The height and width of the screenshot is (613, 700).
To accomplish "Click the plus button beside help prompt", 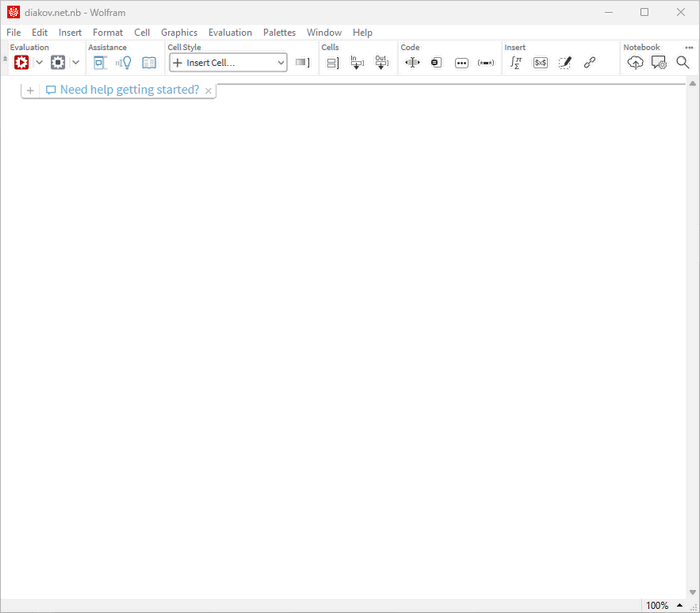I will 30,90.
